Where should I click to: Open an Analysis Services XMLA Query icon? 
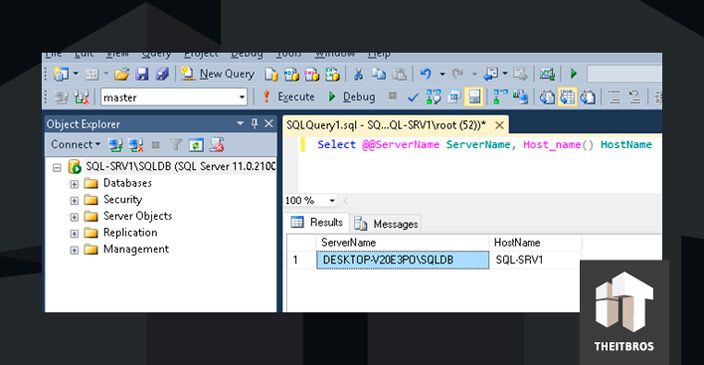[332, 74]
